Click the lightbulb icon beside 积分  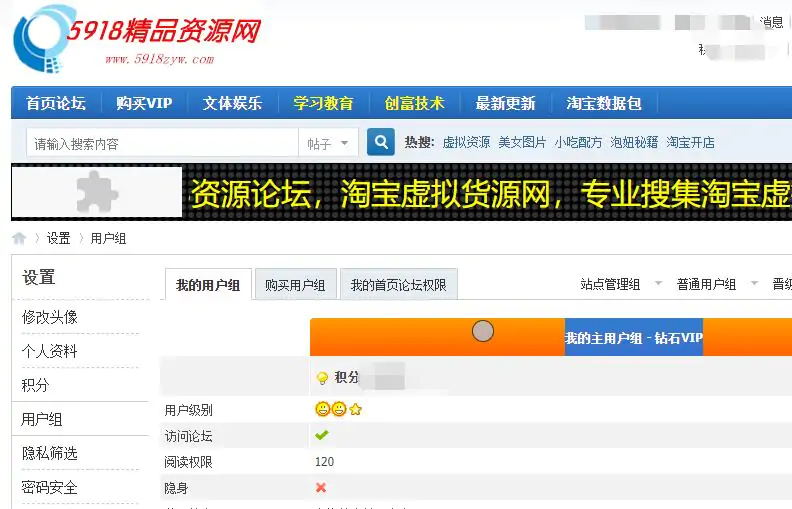pos(322,378)
